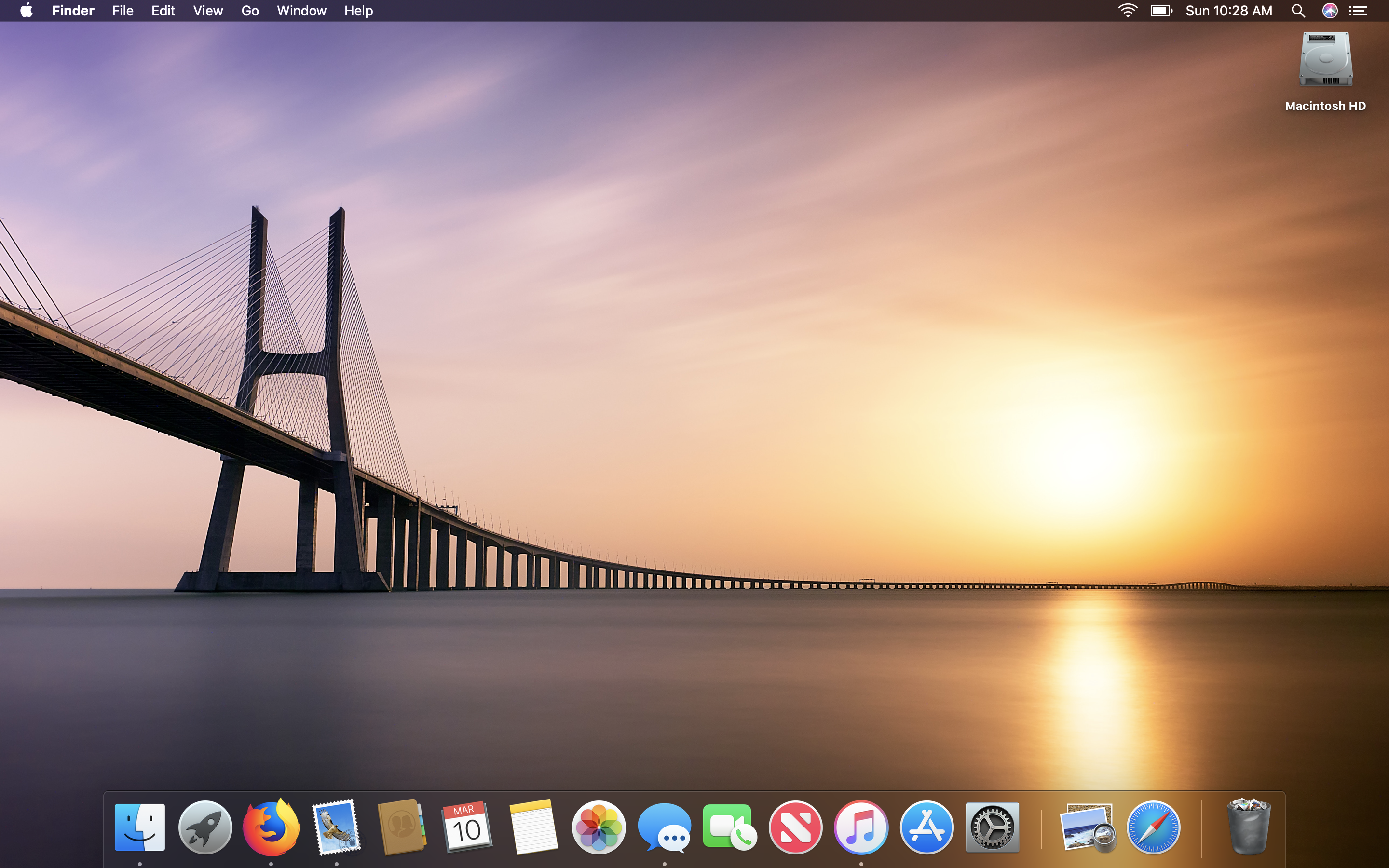Viewport: 1389px width, 868px height.
Task: Open Messages from the Dock
Action: [664, 827]
